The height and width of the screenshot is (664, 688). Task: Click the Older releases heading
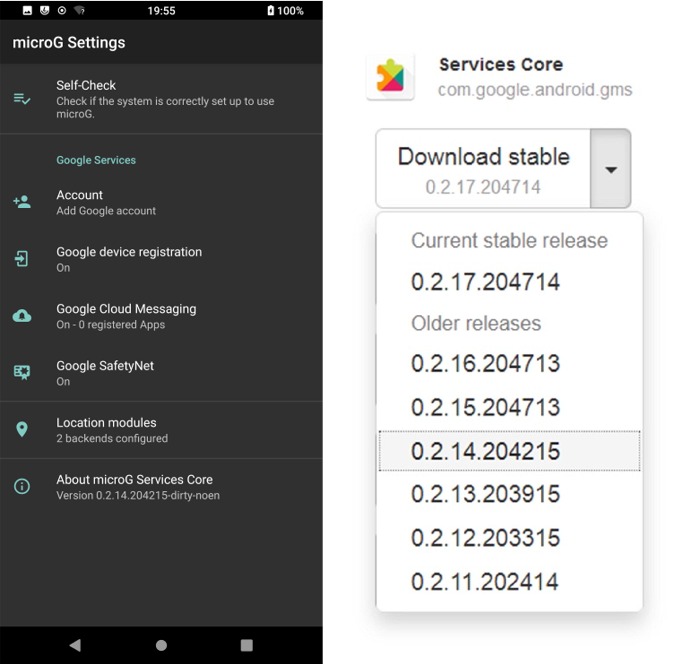[x=476, y=323]
